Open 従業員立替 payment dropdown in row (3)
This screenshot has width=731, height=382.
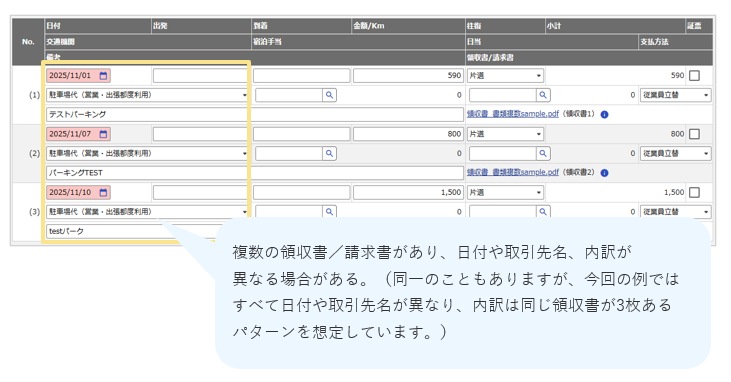point(676,212)
